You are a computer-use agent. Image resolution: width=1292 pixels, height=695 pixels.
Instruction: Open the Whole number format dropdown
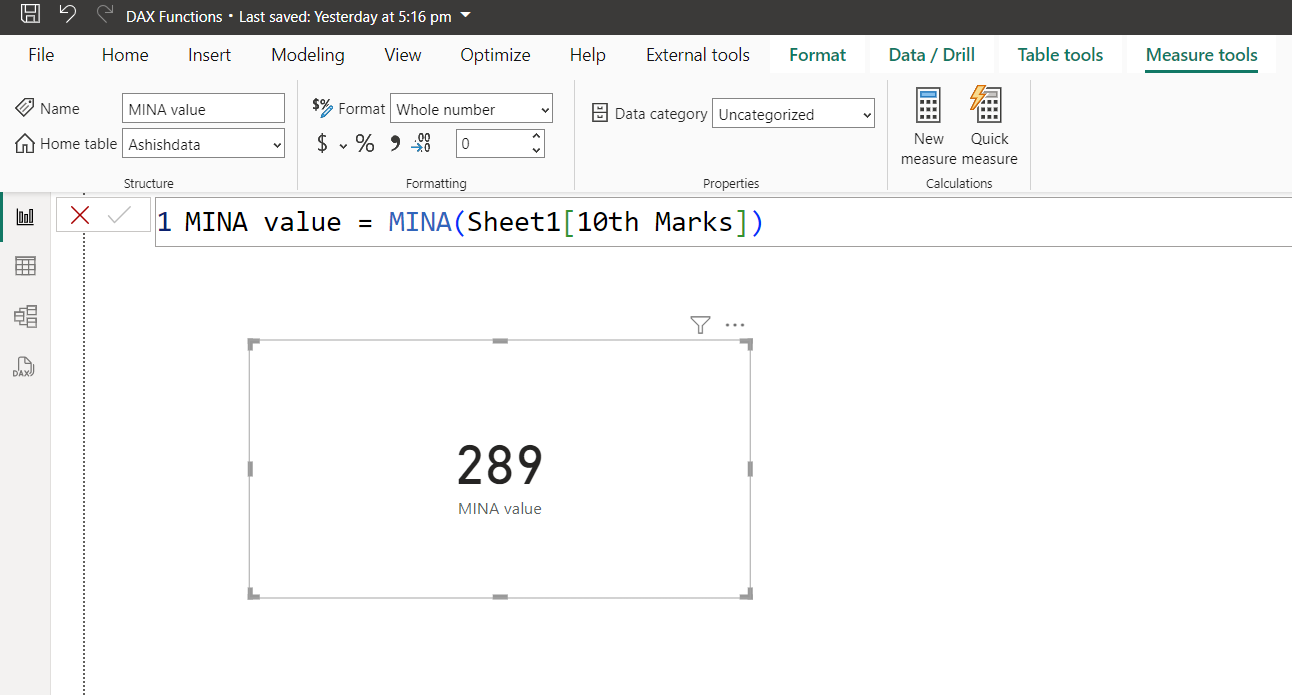click(x=471, y=108)
